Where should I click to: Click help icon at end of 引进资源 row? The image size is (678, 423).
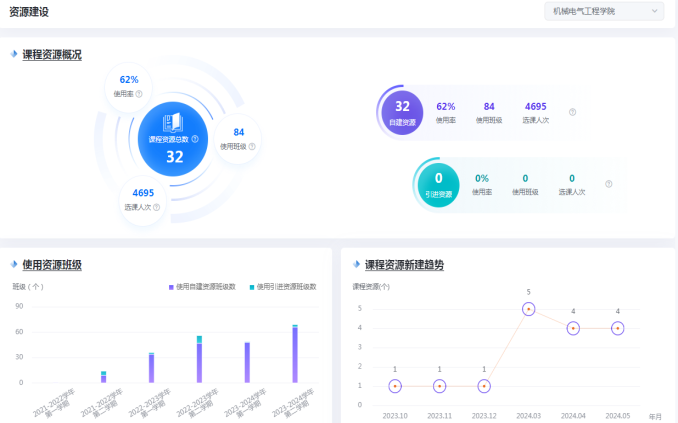click(x=608, y=184)
